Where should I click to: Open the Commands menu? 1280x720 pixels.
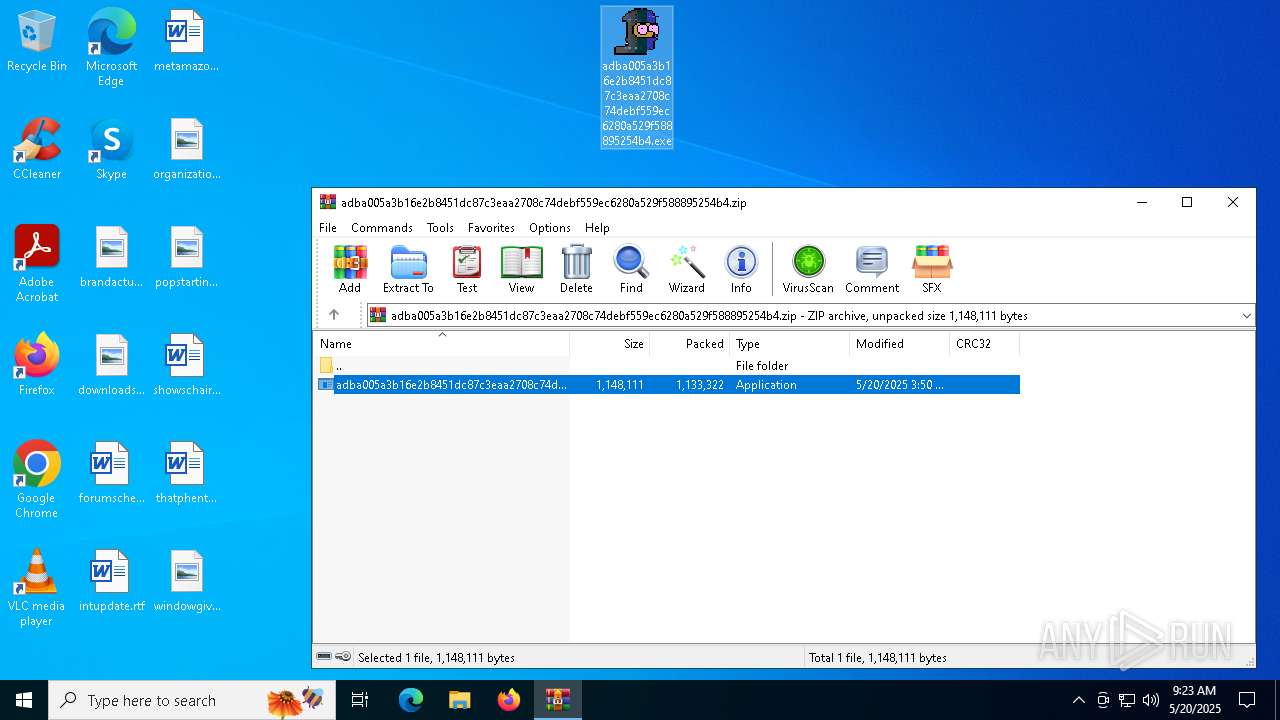pos(382,228)
